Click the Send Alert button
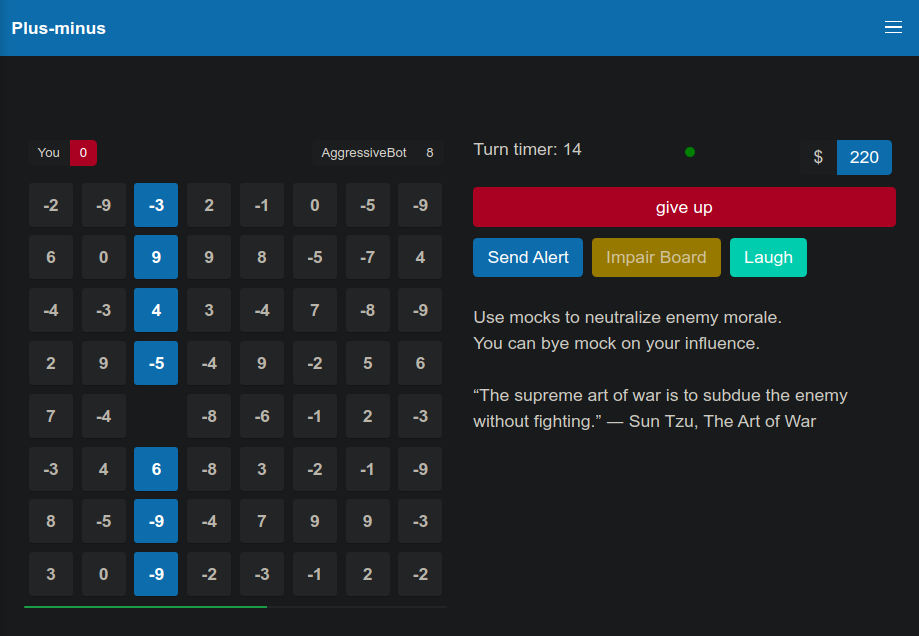The height and width of the screenshot is (636, 919). pyautogui.click(x=527, y=257)
